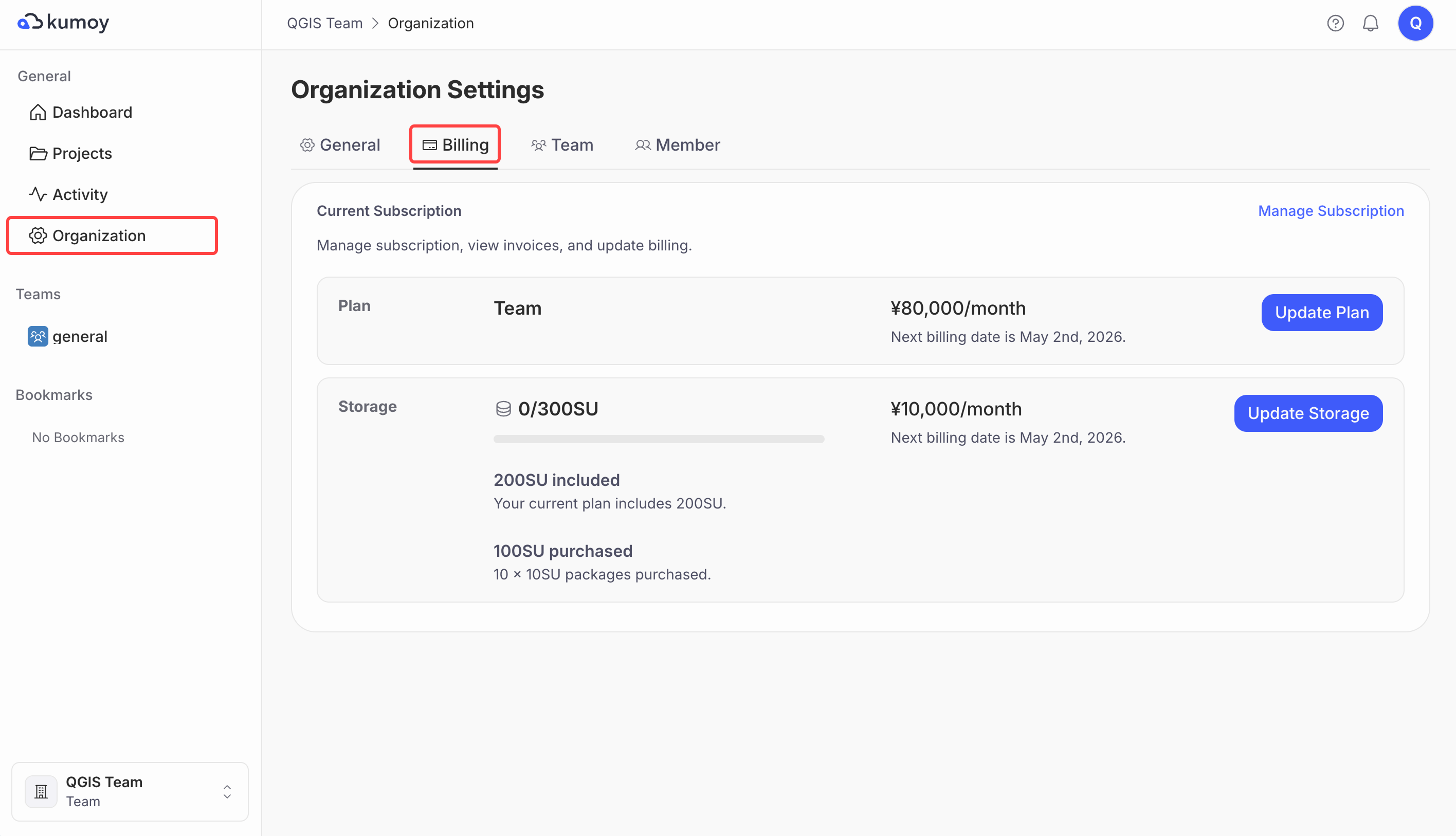Viewport: 1456px width, 836px height.
Task: Open QGIS Team from the breadcrumb
Action: (324, 23)
